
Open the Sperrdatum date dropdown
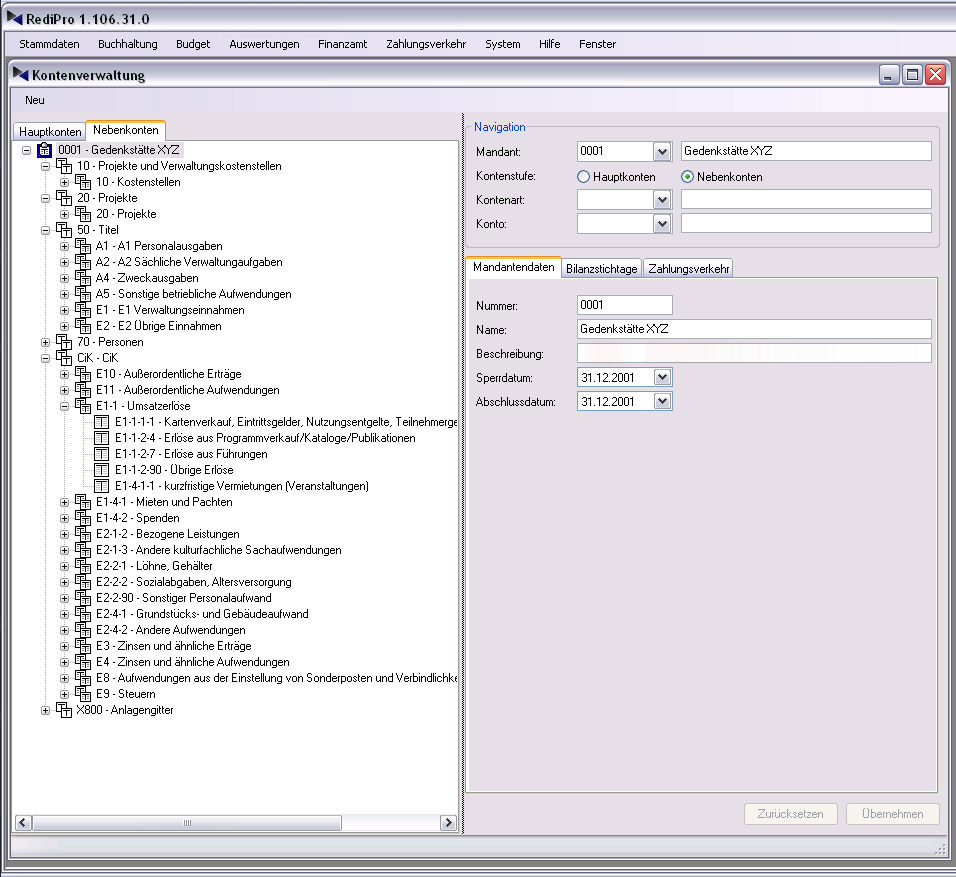point(661,377)
